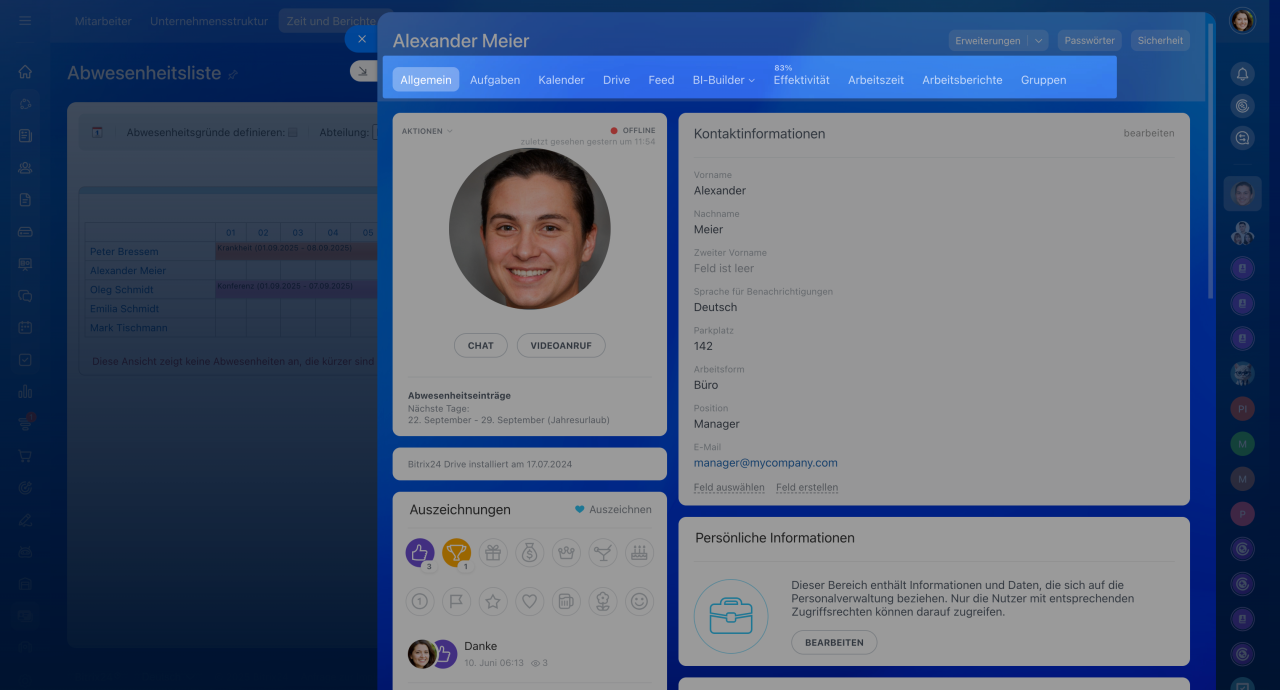Start a Videoanruf with Alexander Meier
This screenshot has height=690, width=1280.
[x=561, y=345]
